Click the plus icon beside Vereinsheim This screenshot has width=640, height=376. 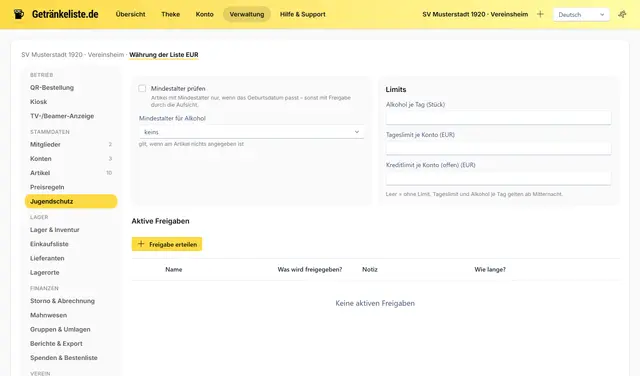tap(540, 14)
